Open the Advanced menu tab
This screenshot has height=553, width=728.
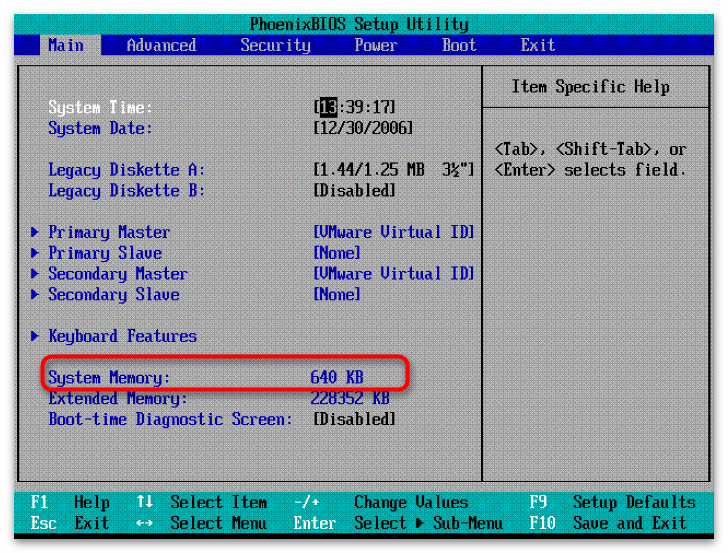point(161,45)
